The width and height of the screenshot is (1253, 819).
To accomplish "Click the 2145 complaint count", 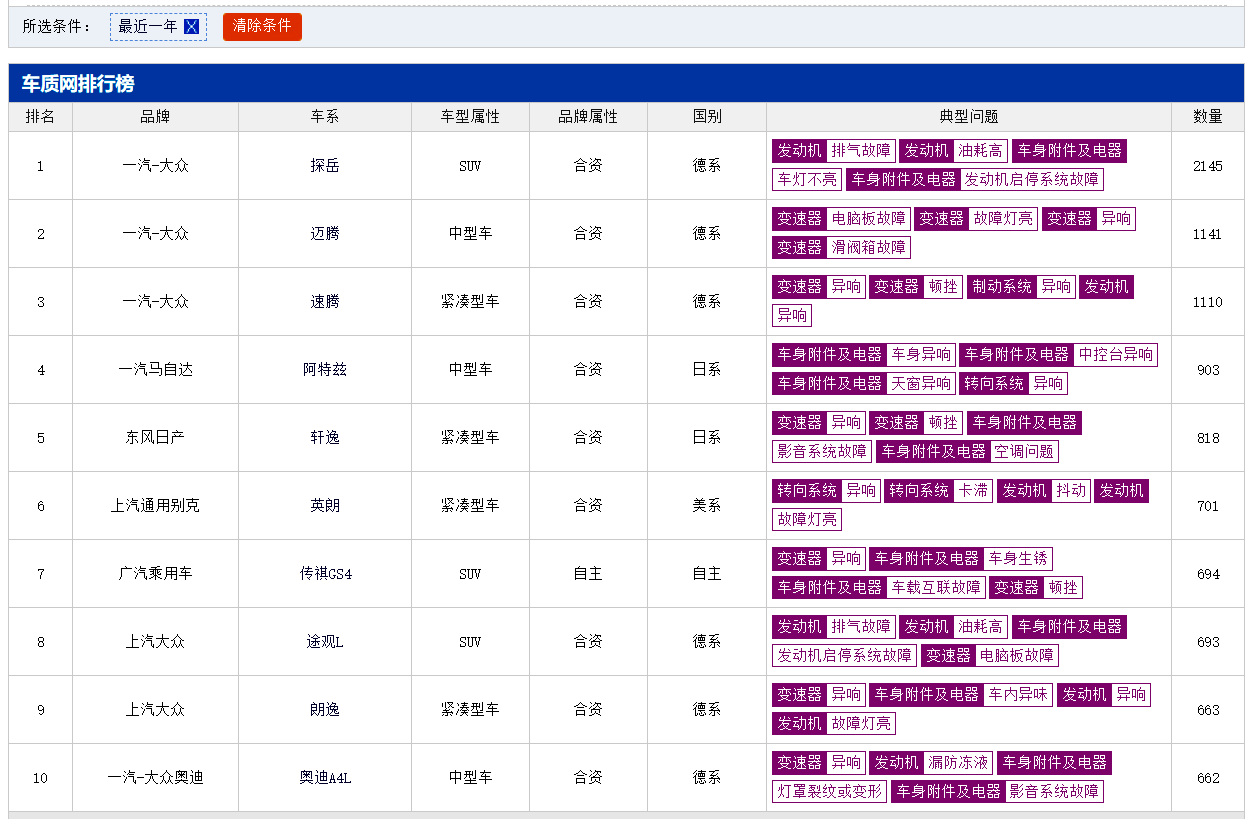I will click(1208, 166).
